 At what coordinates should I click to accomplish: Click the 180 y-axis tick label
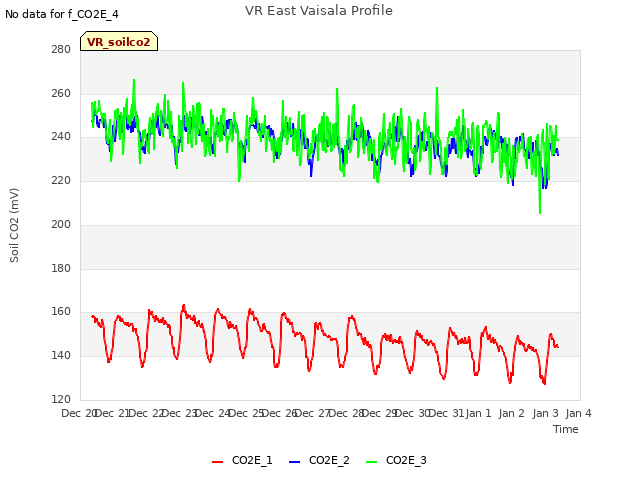(61, 269)
